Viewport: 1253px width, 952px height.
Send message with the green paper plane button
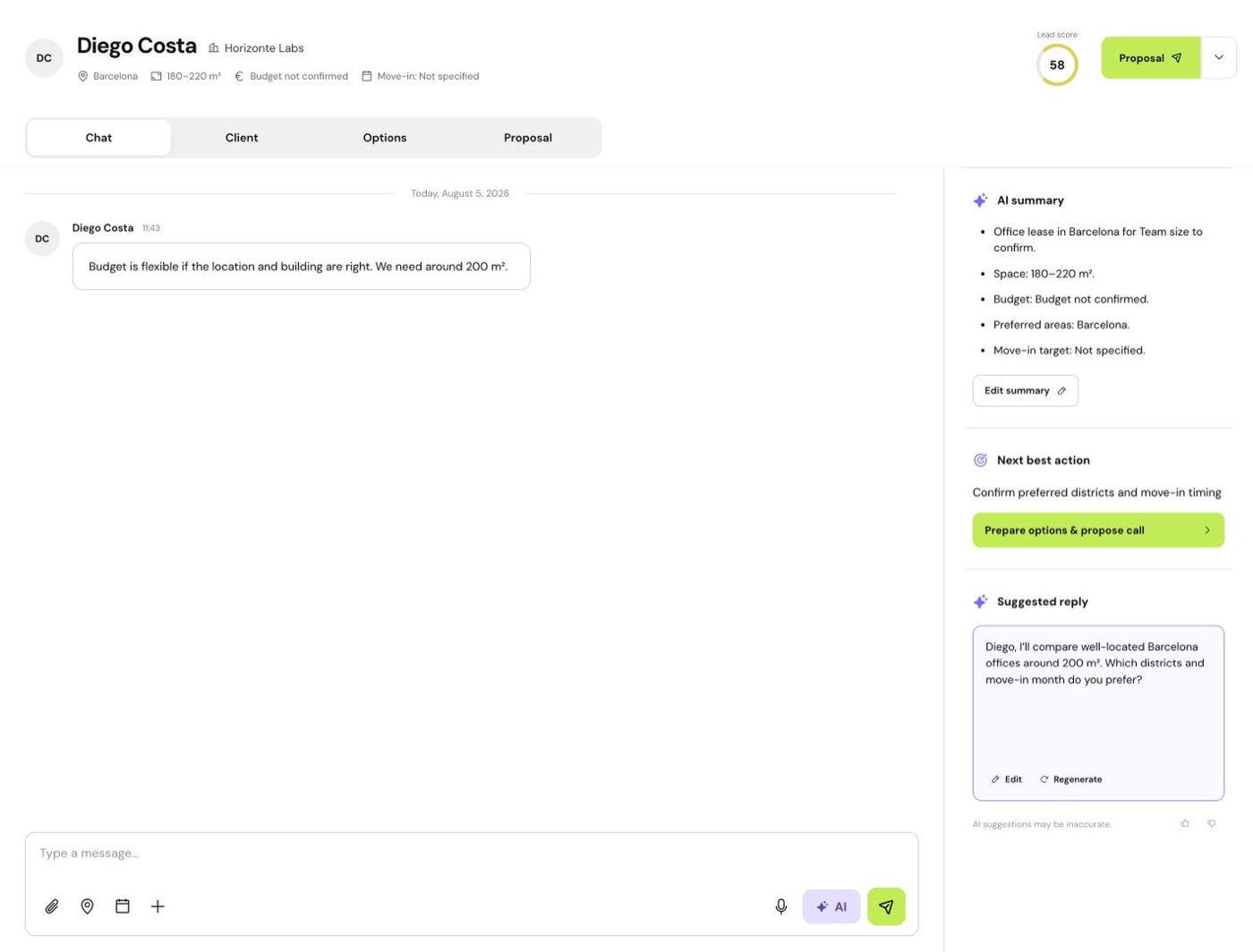pos(886,906)
